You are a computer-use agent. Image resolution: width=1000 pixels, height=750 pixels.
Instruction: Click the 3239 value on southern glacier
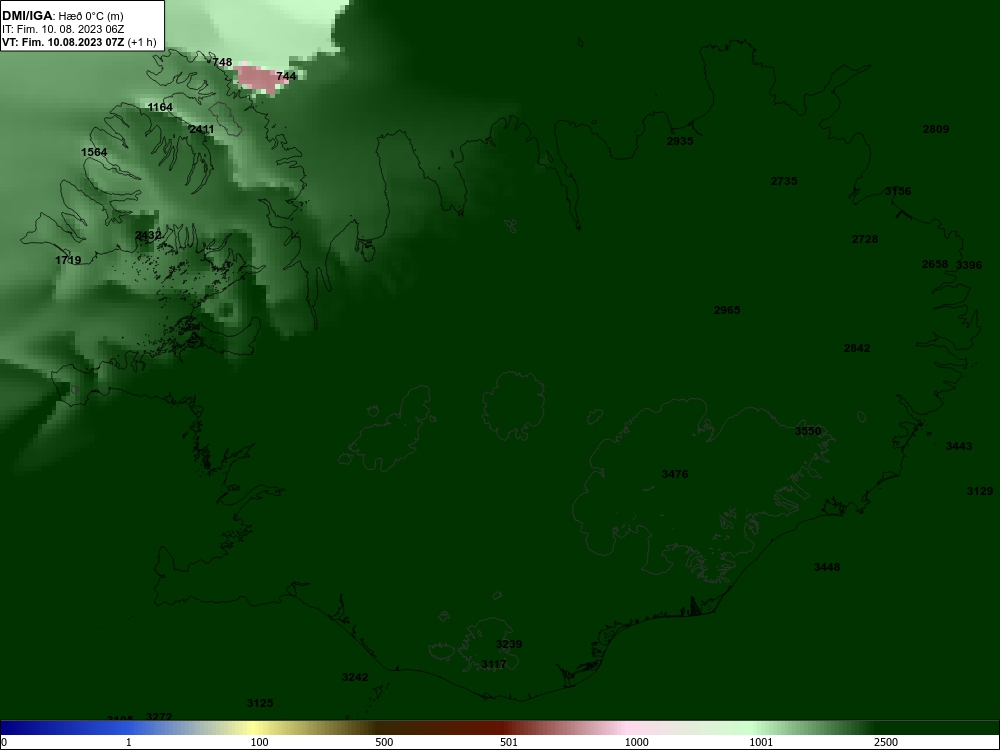point(509,645)
